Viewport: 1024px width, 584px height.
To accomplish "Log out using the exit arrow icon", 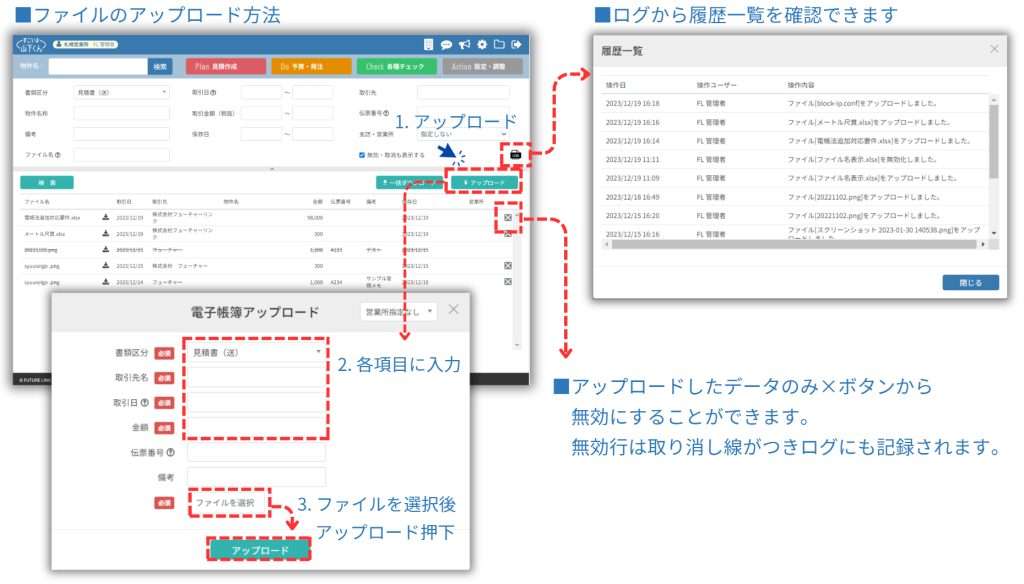I will [516, 44].
